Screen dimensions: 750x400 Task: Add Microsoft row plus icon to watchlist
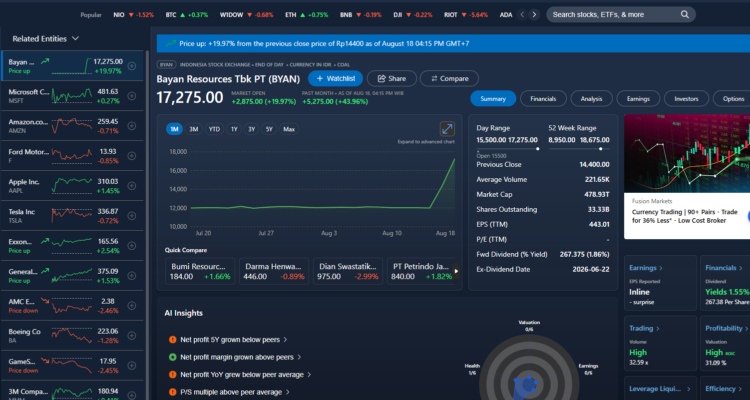coord(132,96)
